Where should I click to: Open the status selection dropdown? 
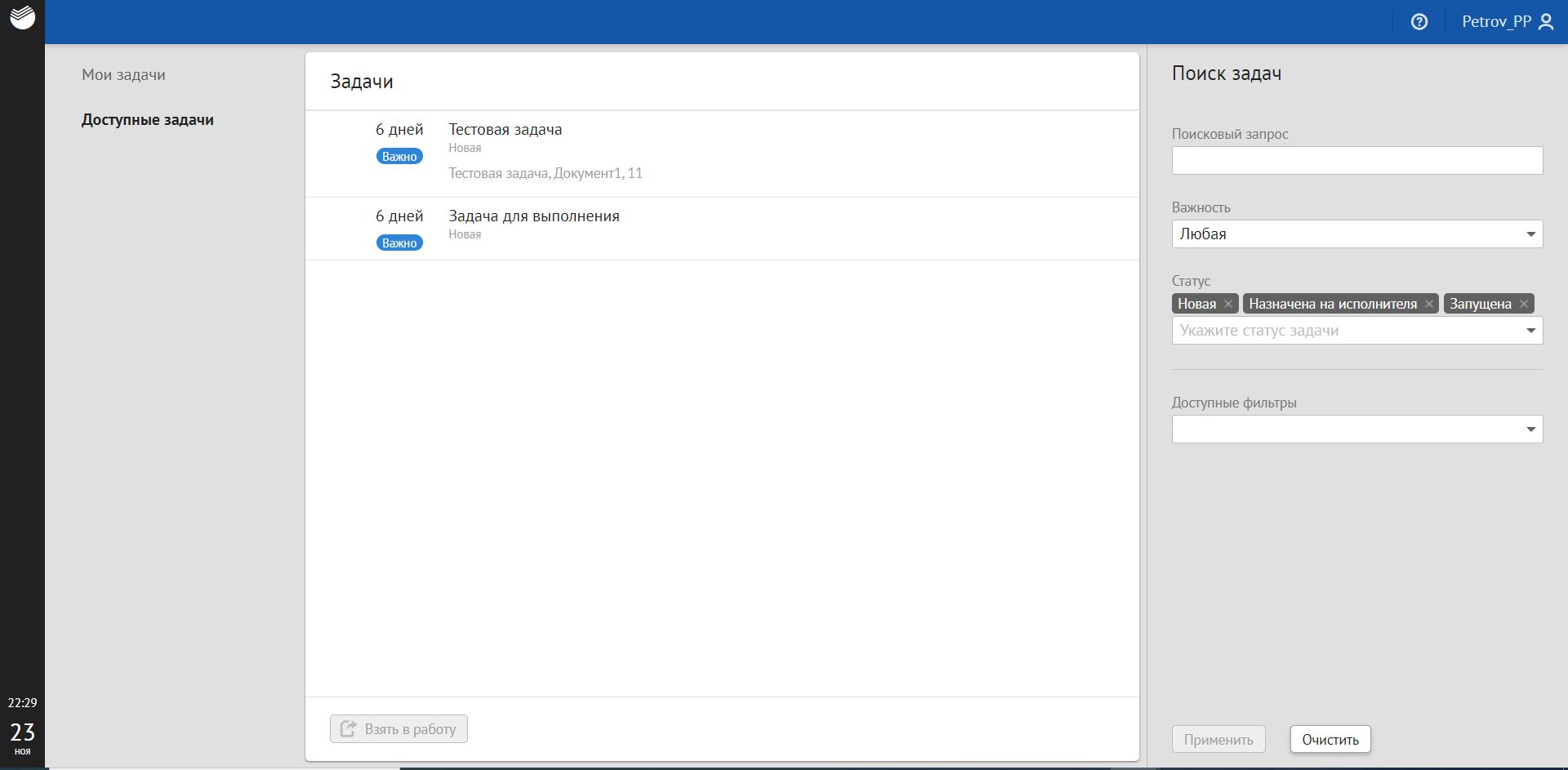click(1356, 331)
